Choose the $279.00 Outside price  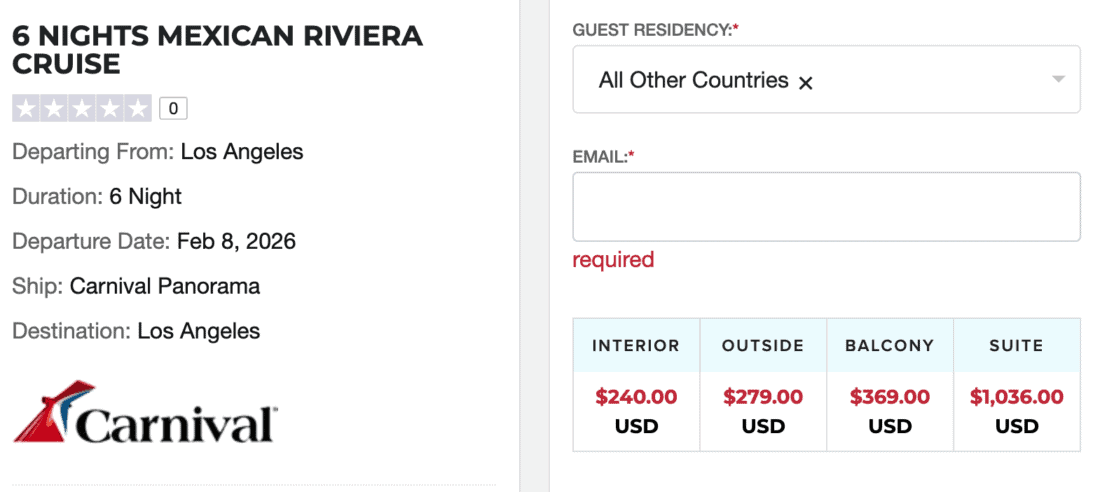pos(763,397)
